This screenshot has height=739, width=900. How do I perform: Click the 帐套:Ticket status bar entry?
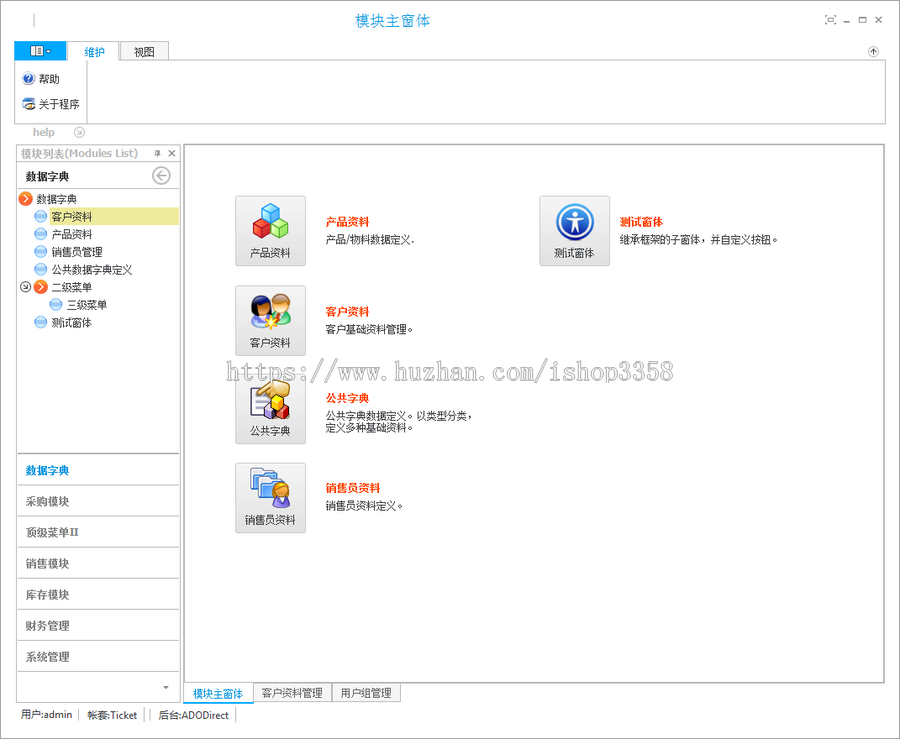coord(112,715)
